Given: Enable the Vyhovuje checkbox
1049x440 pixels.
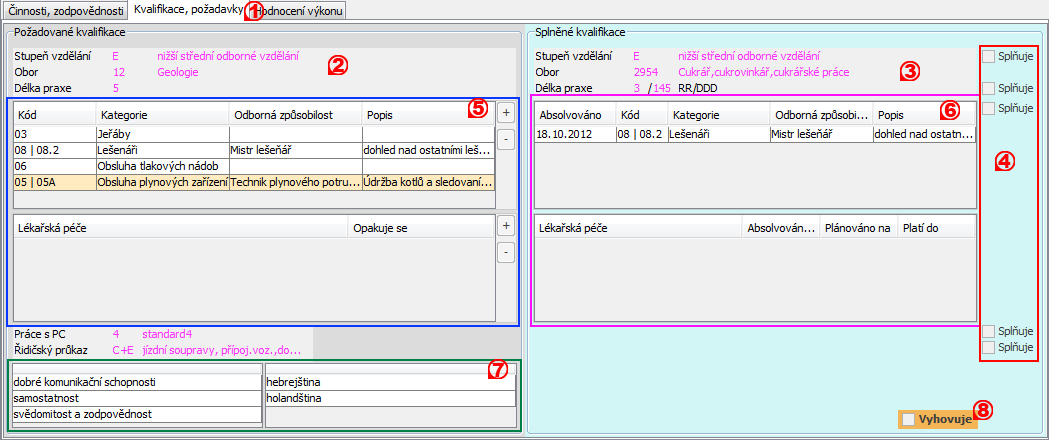Looking at the screenshot, I should 907,420.
